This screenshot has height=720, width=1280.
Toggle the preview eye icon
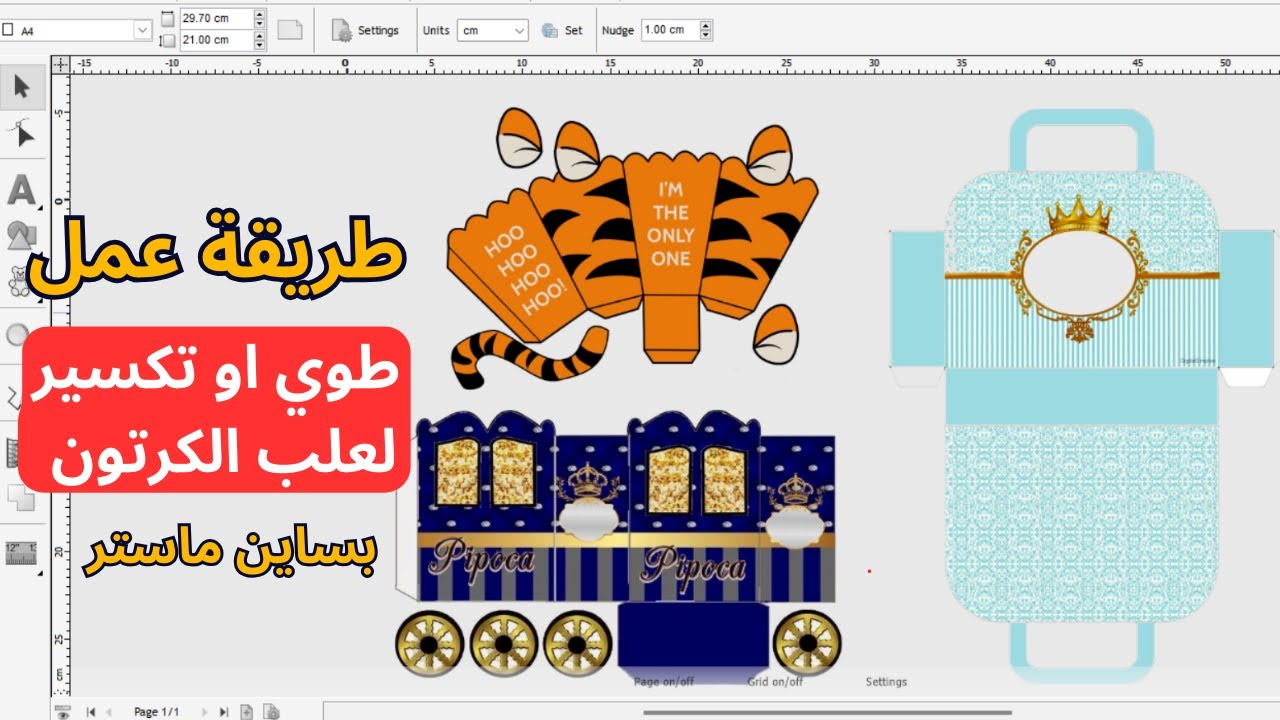point(63,712)
